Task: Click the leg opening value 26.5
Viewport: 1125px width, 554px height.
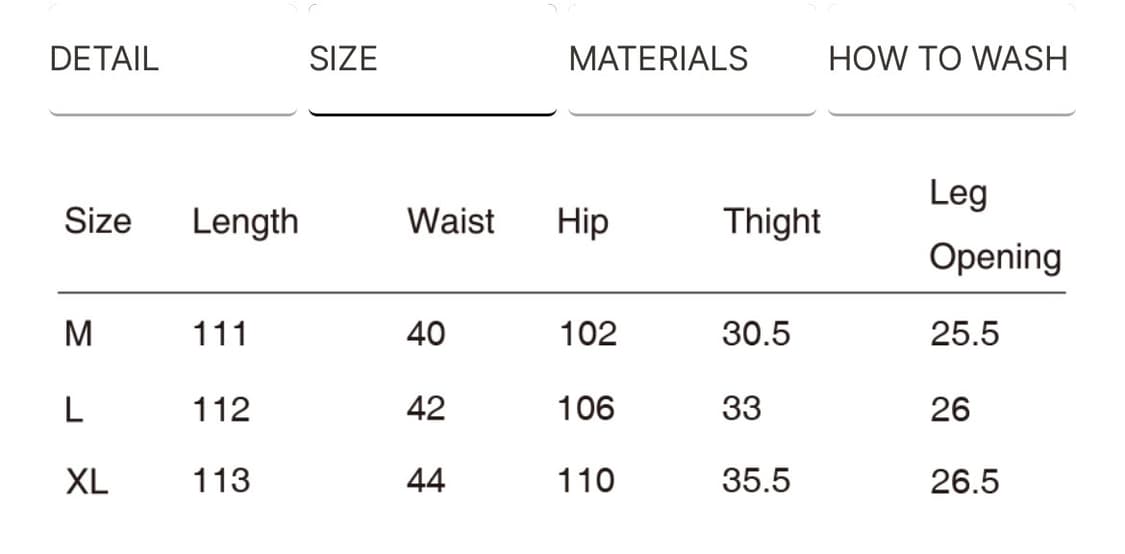Action: (x=965, y=481)
